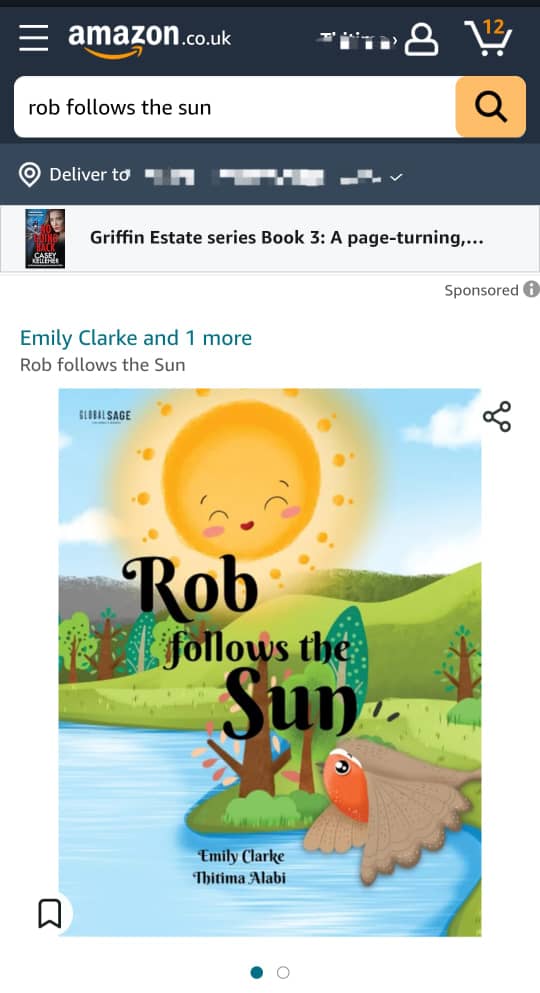Bookmark the book with save icon
The image size is (540, 993).
point(49,913)
